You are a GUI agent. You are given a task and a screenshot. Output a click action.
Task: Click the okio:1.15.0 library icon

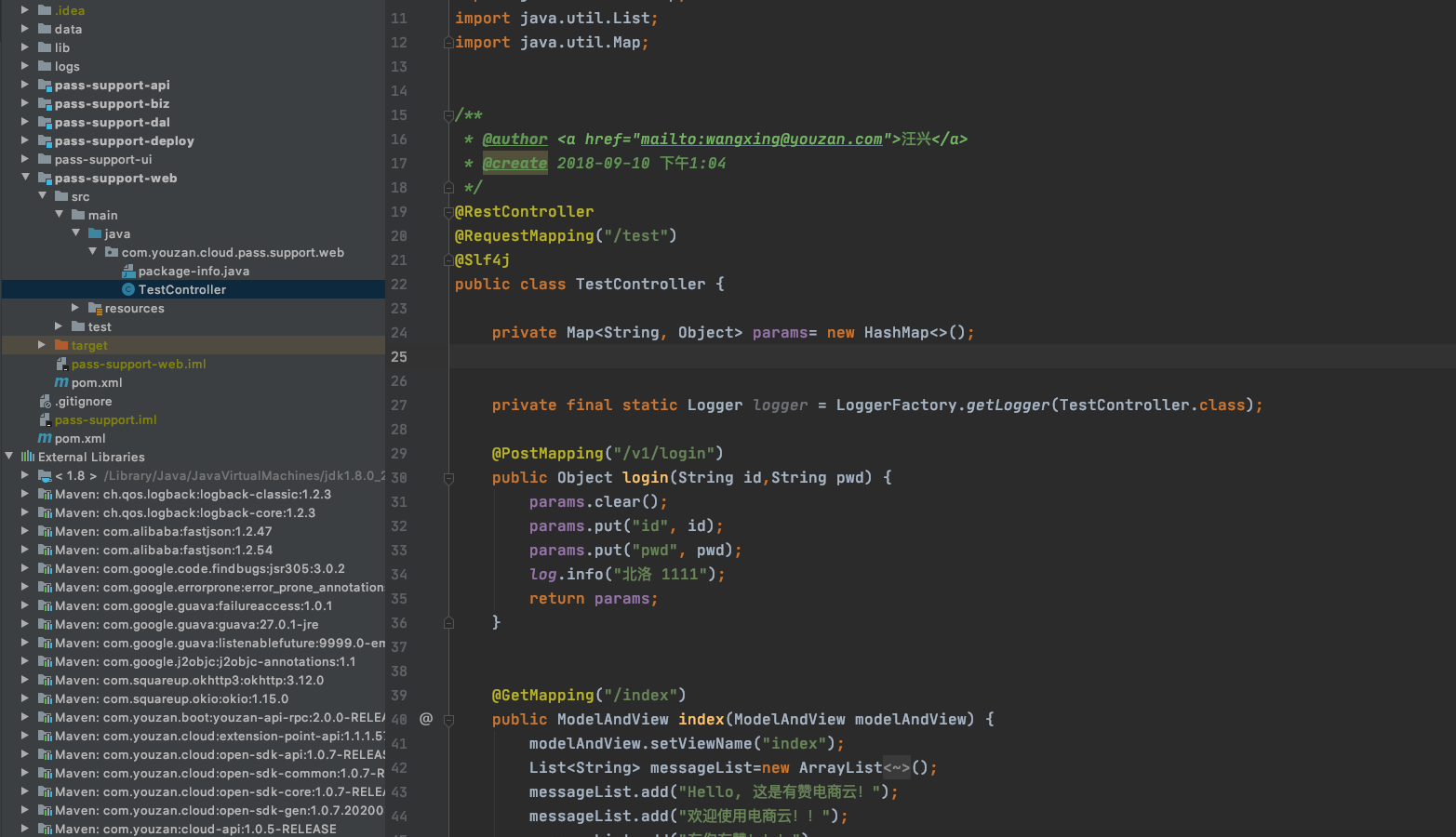click(45, 698)
